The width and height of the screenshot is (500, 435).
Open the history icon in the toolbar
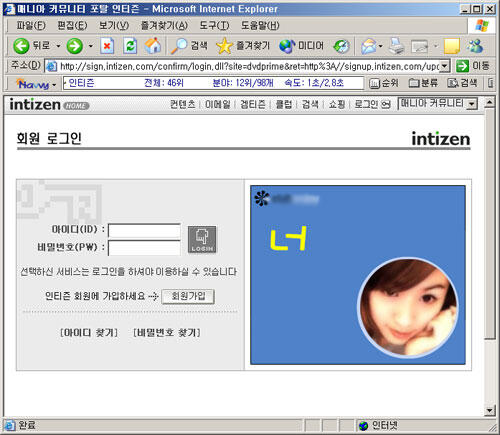click(341, 46)
